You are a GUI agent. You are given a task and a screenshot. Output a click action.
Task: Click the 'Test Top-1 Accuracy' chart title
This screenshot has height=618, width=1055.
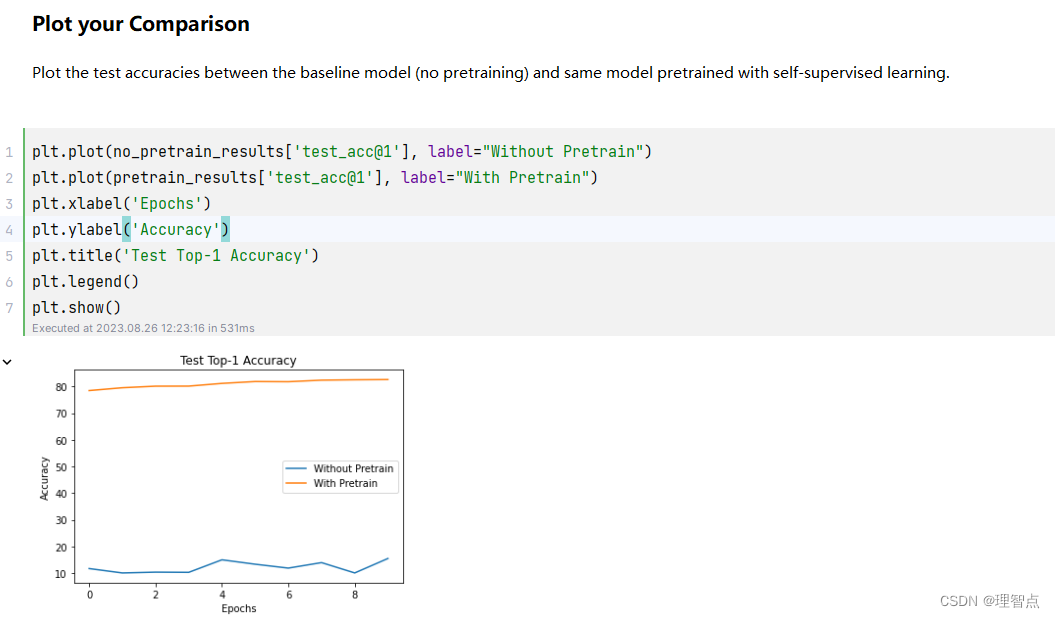click(238, 360)
